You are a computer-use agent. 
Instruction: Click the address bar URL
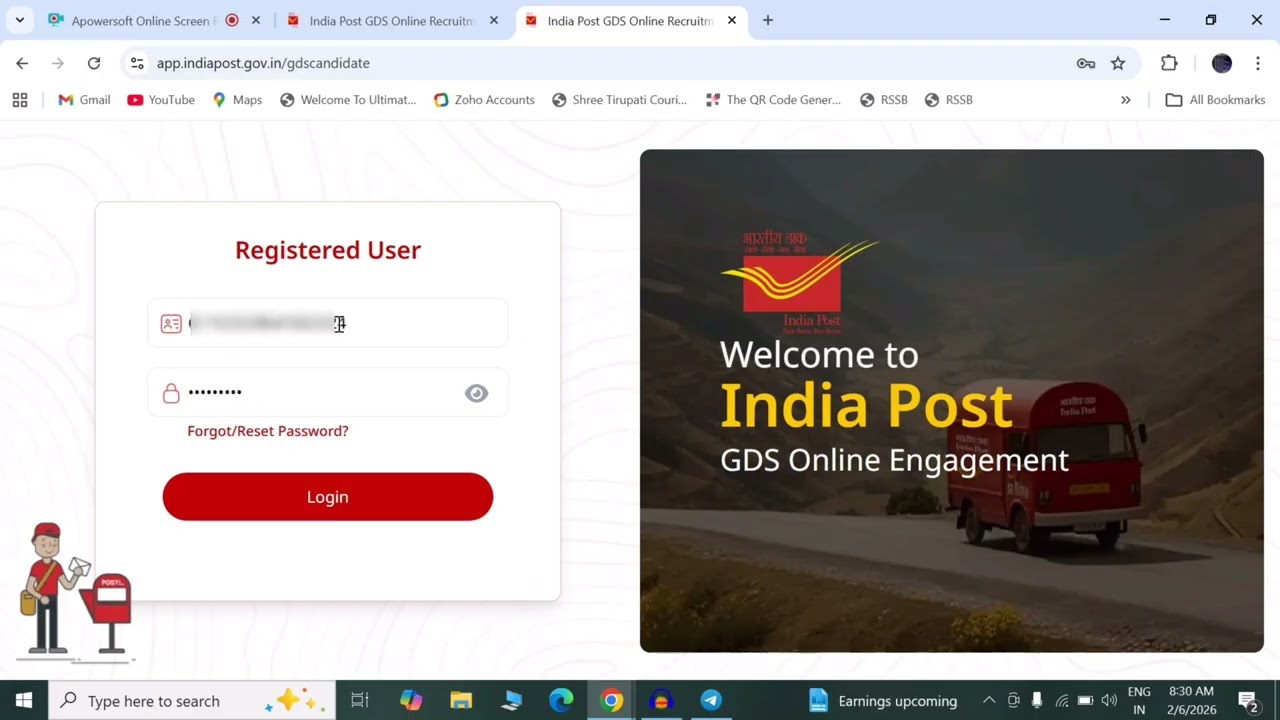click(263, 63)
